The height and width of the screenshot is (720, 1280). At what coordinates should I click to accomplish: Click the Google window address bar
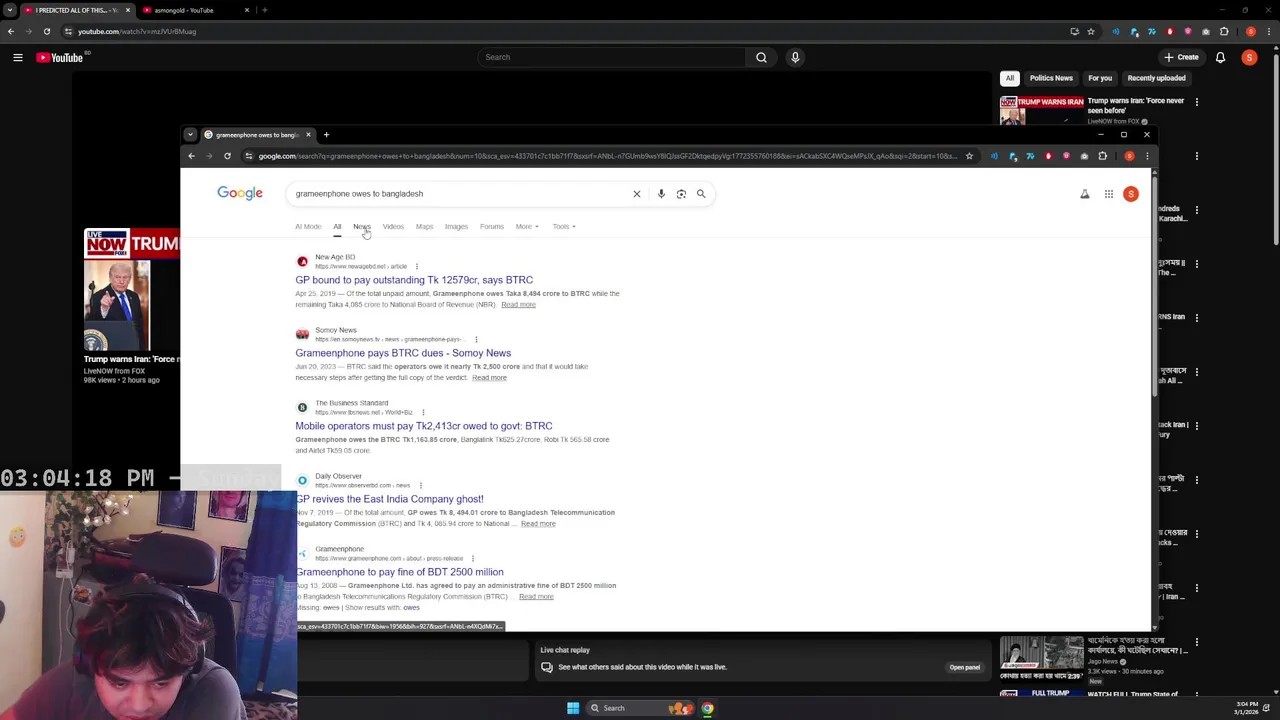[x=608, y=156]
